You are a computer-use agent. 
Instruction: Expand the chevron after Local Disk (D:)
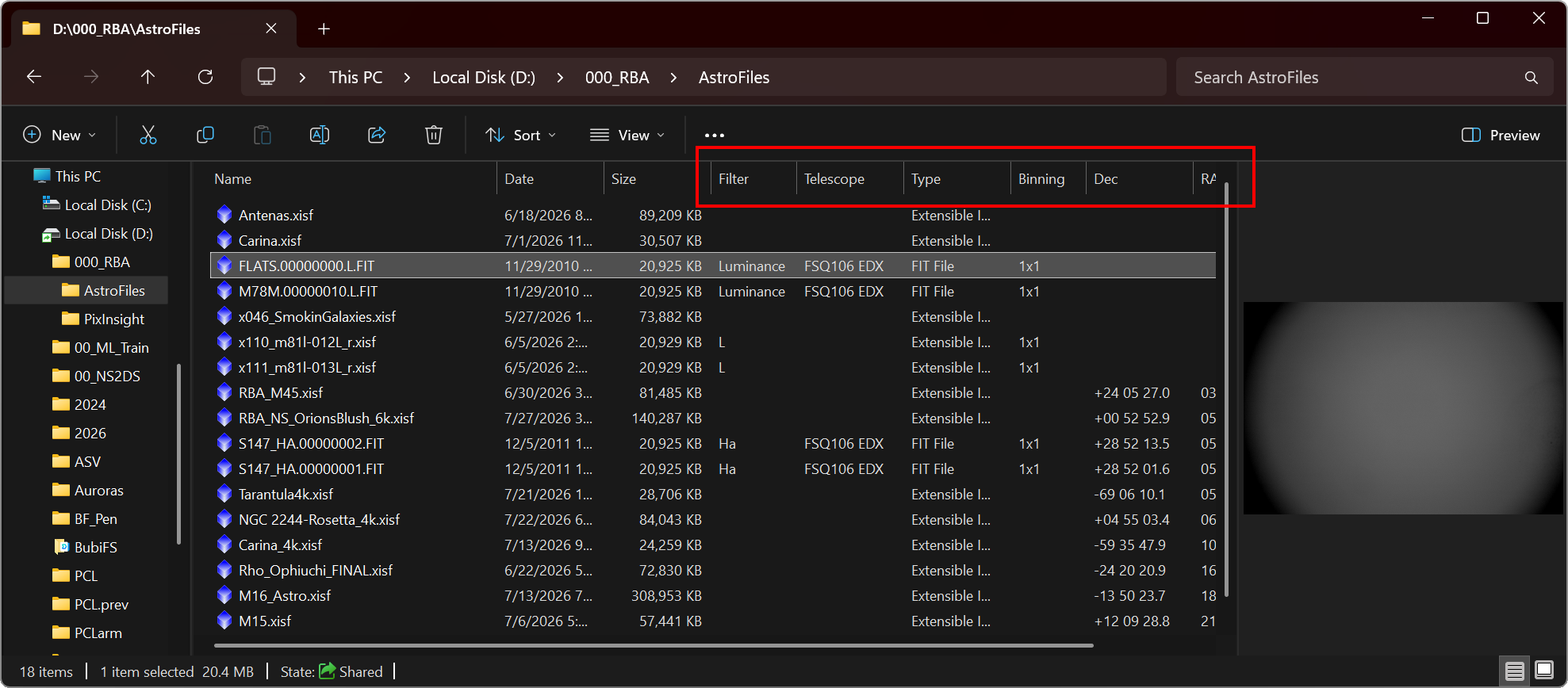point(560,78)
